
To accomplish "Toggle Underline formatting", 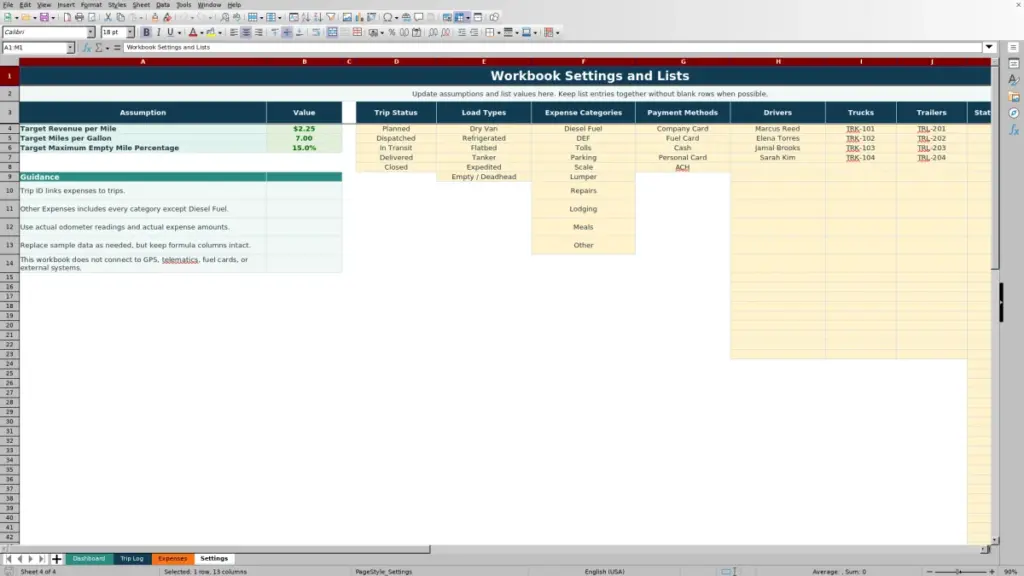I will tap(170, 32).
